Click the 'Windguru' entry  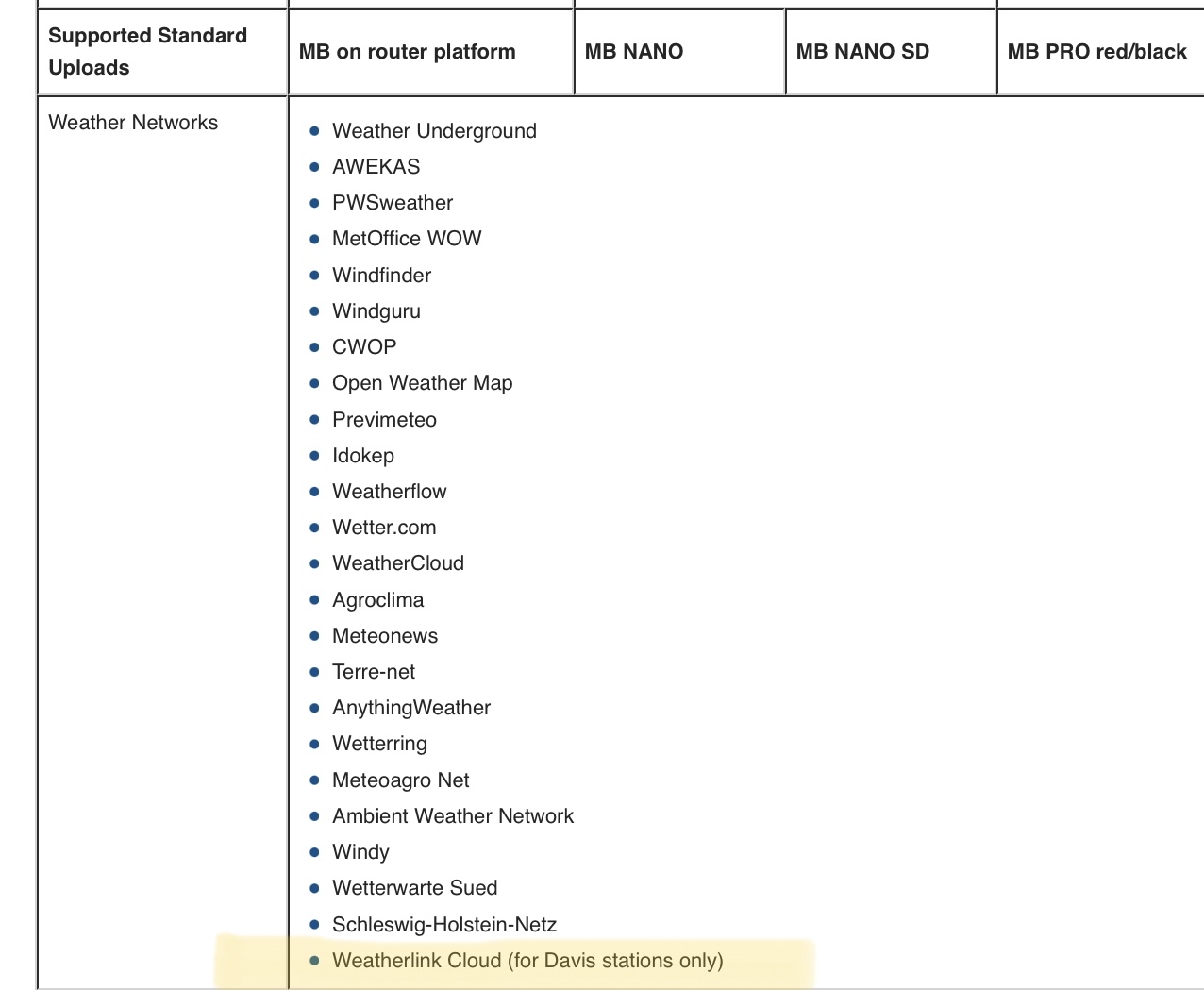point(376,311)
